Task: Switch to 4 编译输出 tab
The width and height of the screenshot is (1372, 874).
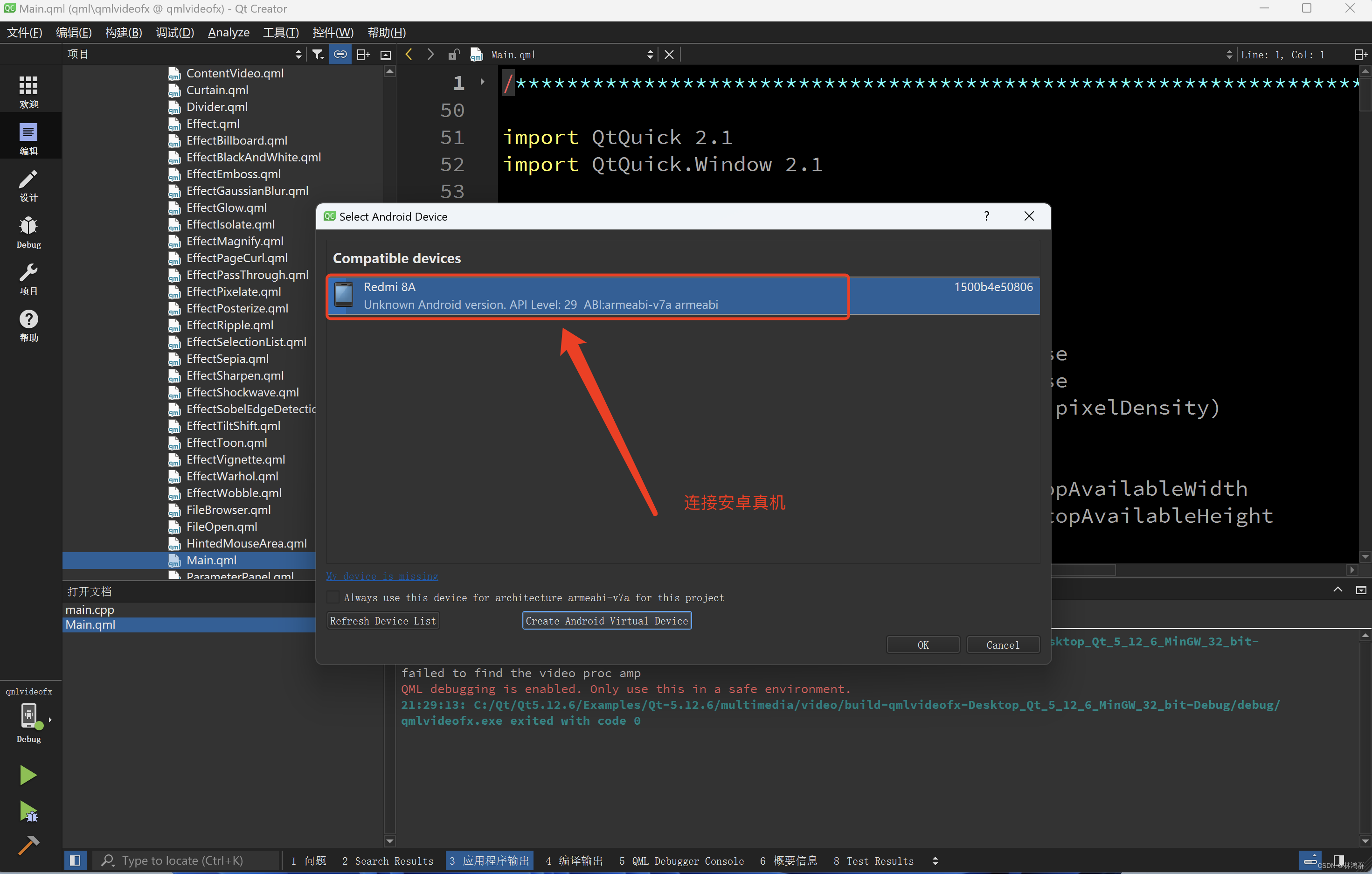Action: [x=574, y=860]
